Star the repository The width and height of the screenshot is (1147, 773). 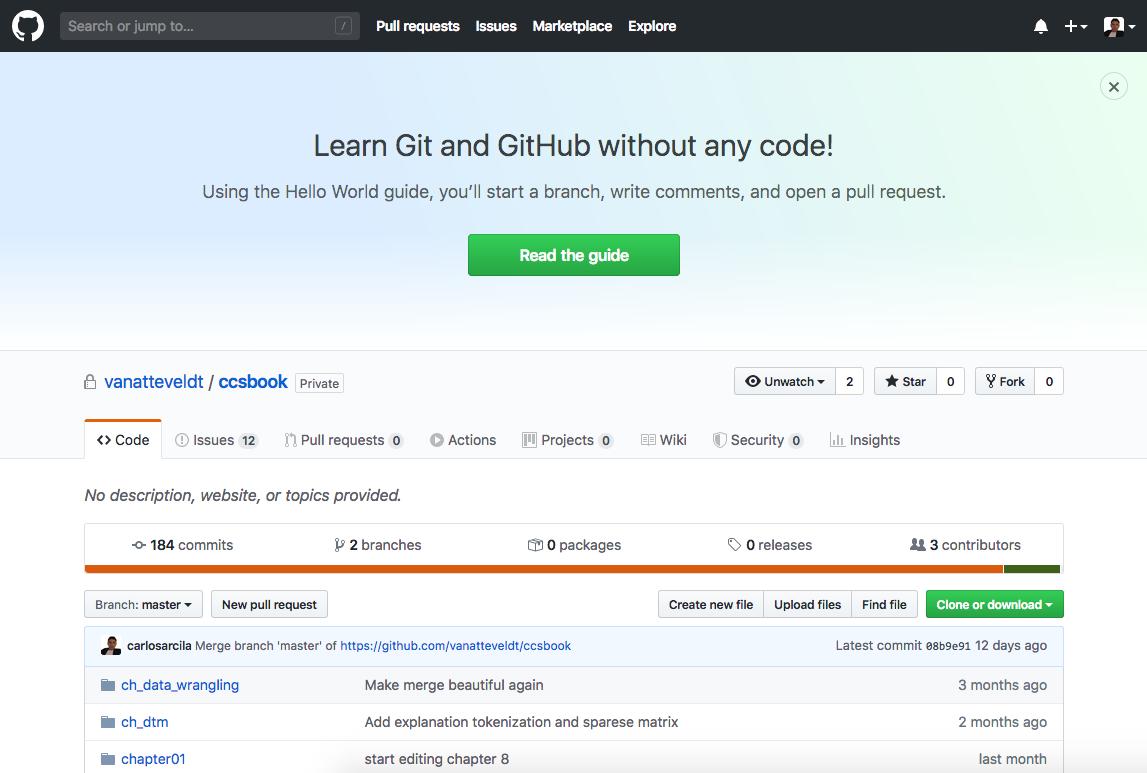pos(906,381)
